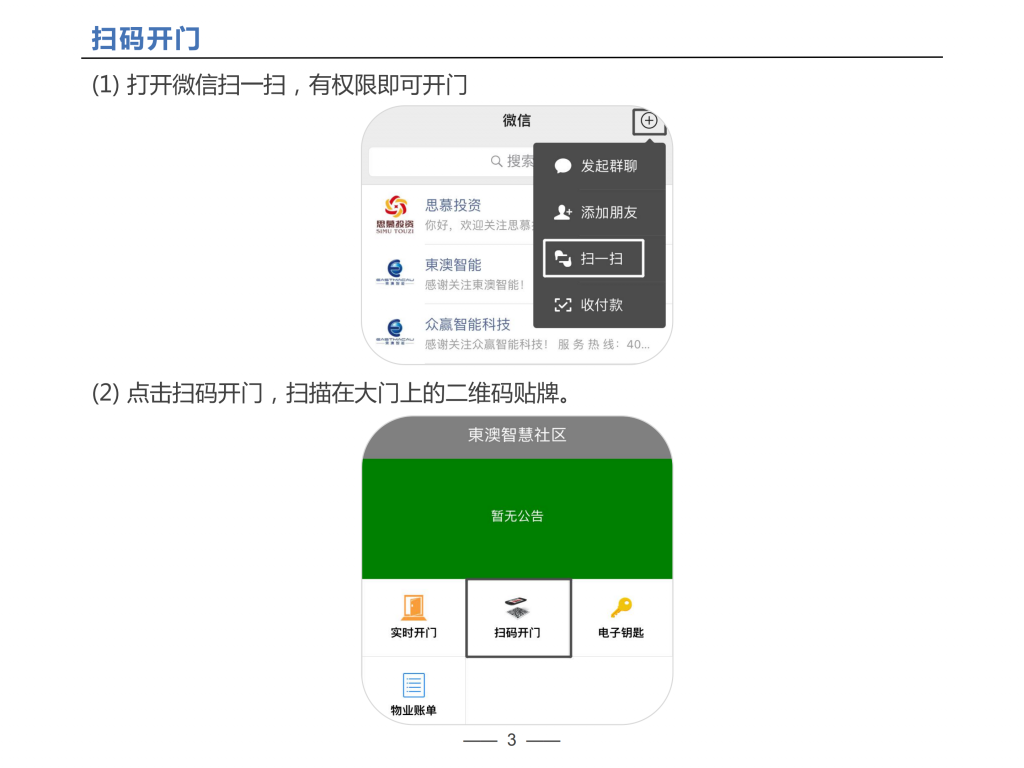
Task: Open the plus menu icon in WeChat header
Action: pos(648,121)
